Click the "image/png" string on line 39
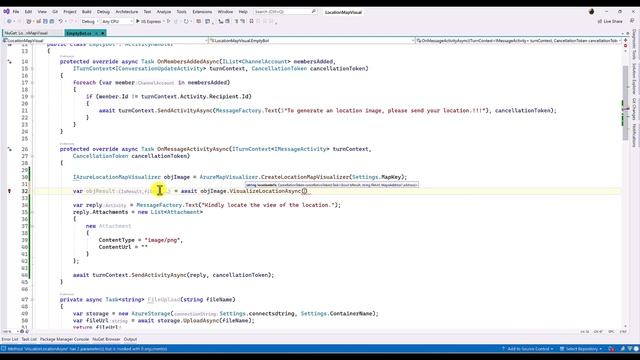640x360 pixels. pyautogui.click(x=162, y=240)
